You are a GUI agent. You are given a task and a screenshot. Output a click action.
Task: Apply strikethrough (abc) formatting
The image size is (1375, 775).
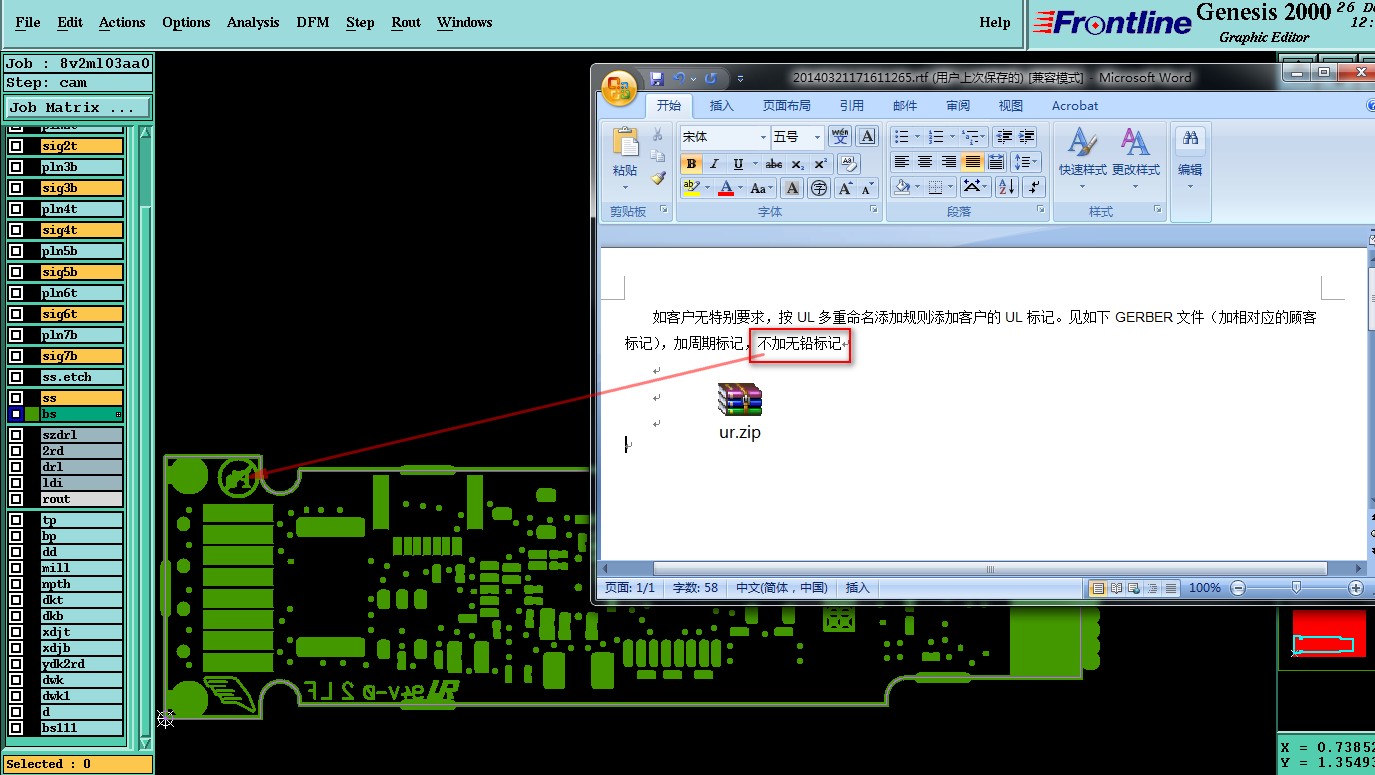click(774, 164)
